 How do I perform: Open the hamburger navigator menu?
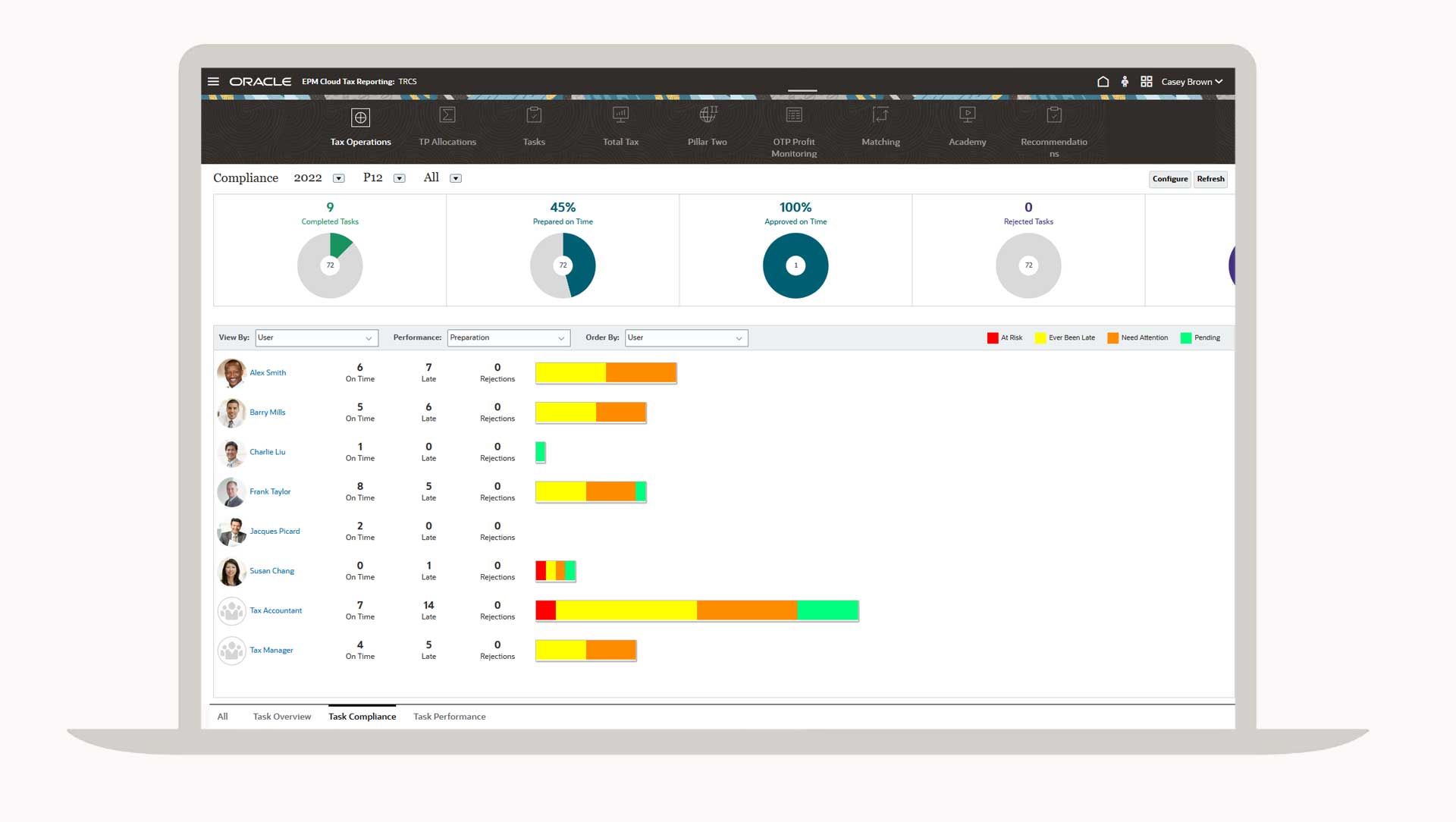pyautogui.click(x=213, y=81)
